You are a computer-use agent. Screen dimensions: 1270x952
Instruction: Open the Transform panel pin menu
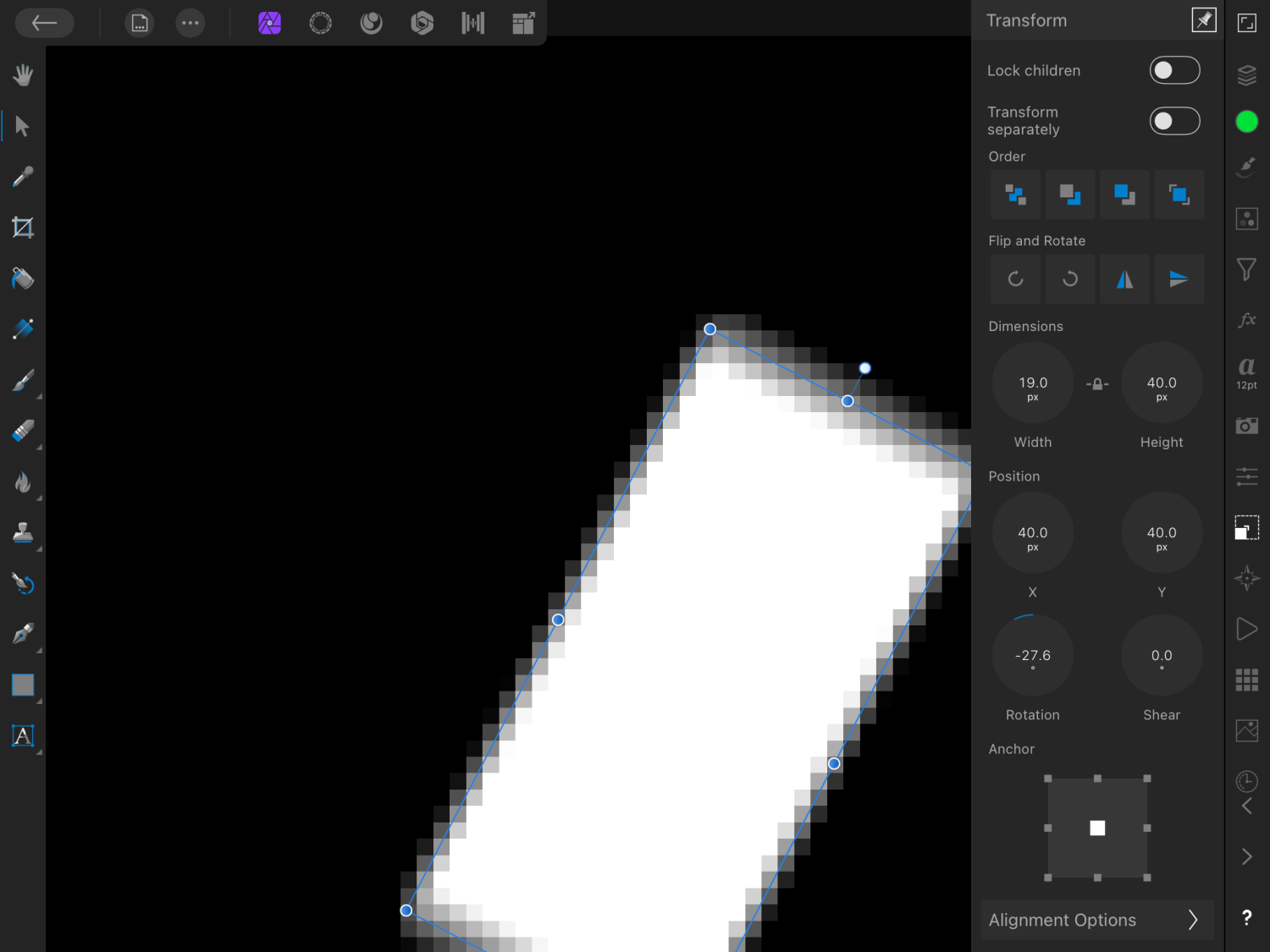(1203, 19)
